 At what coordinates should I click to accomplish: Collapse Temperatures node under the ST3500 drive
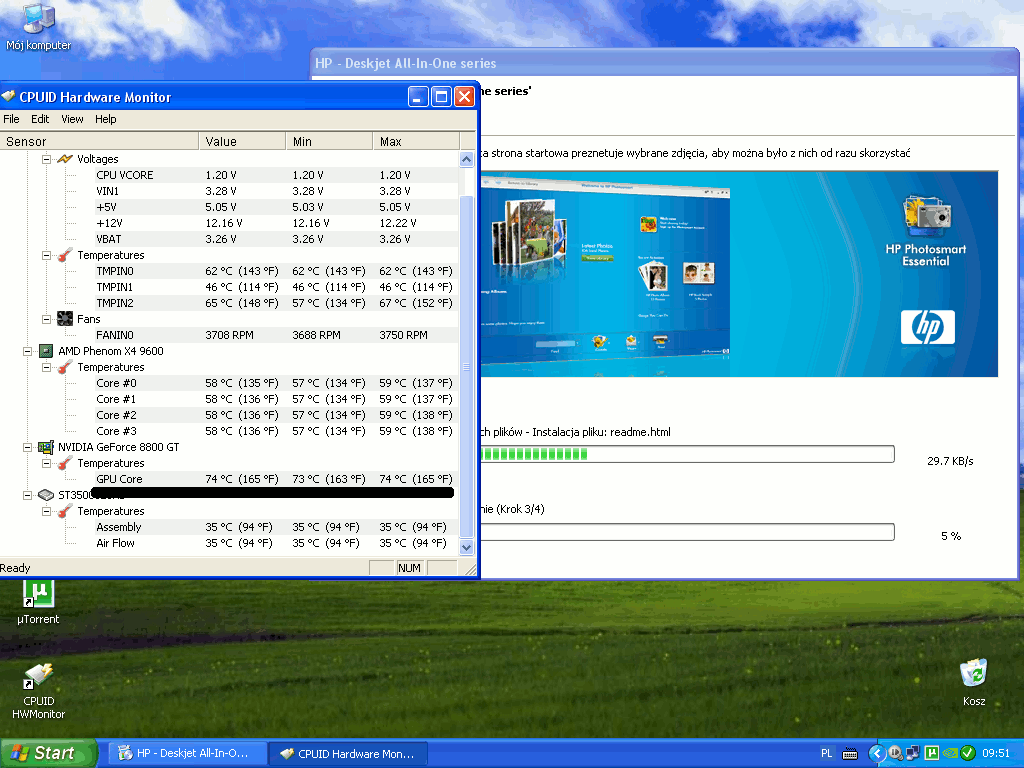[46, 511]
